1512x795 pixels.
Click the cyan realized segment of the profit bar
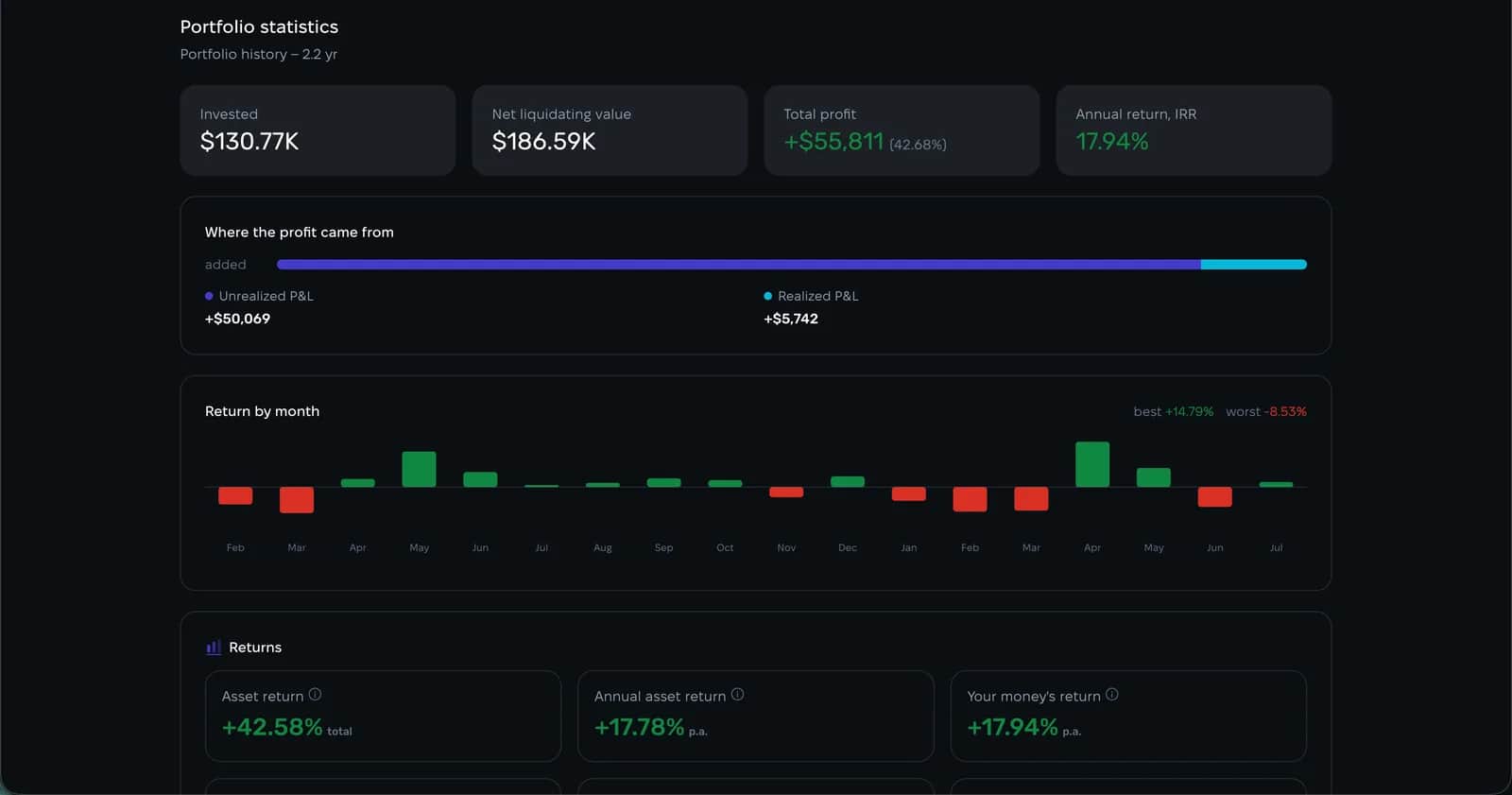click(1254, 265)
